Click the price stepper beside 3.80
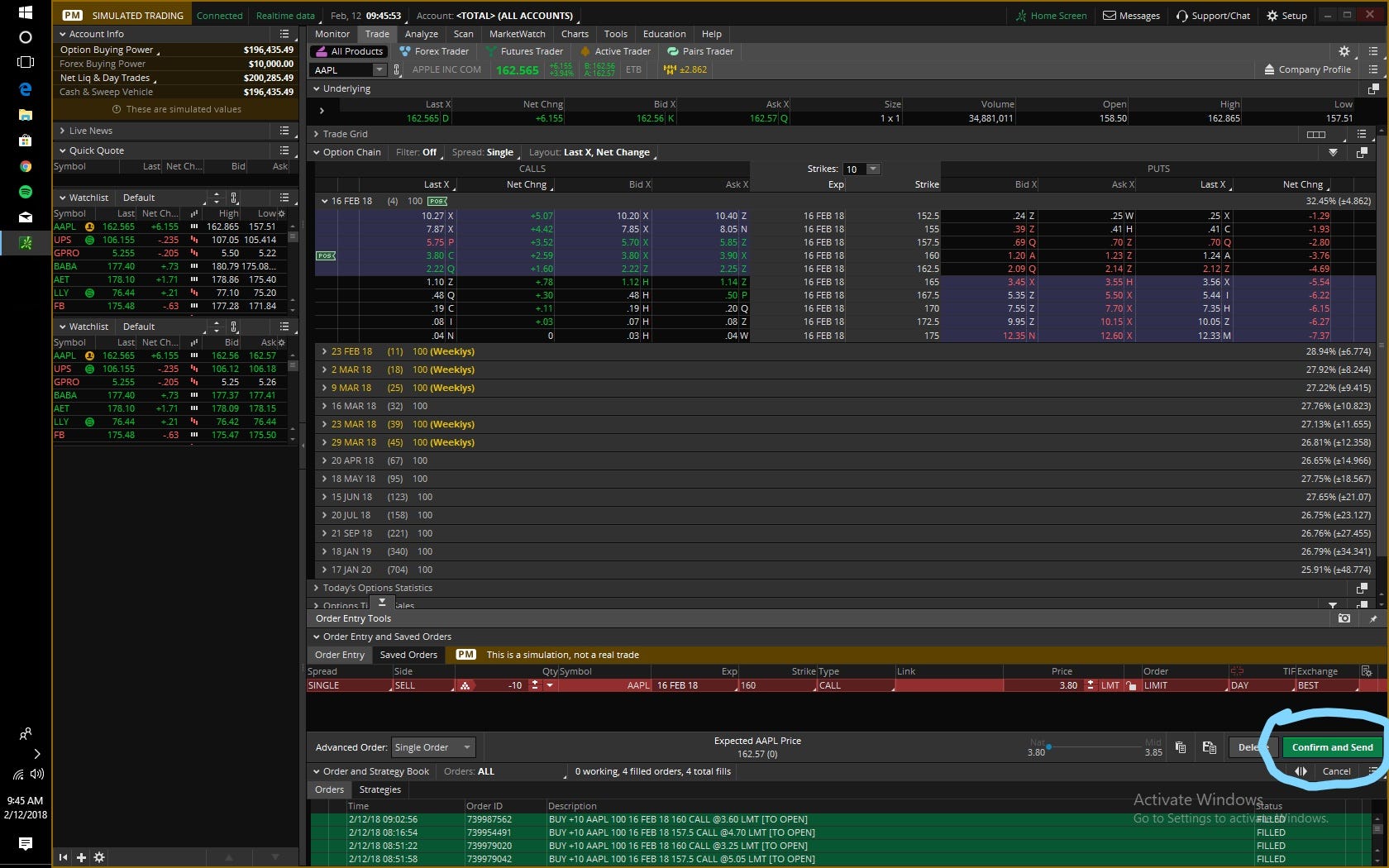Image resolution: width=1389 pixels, height=868 pixels. (1091, 686)
